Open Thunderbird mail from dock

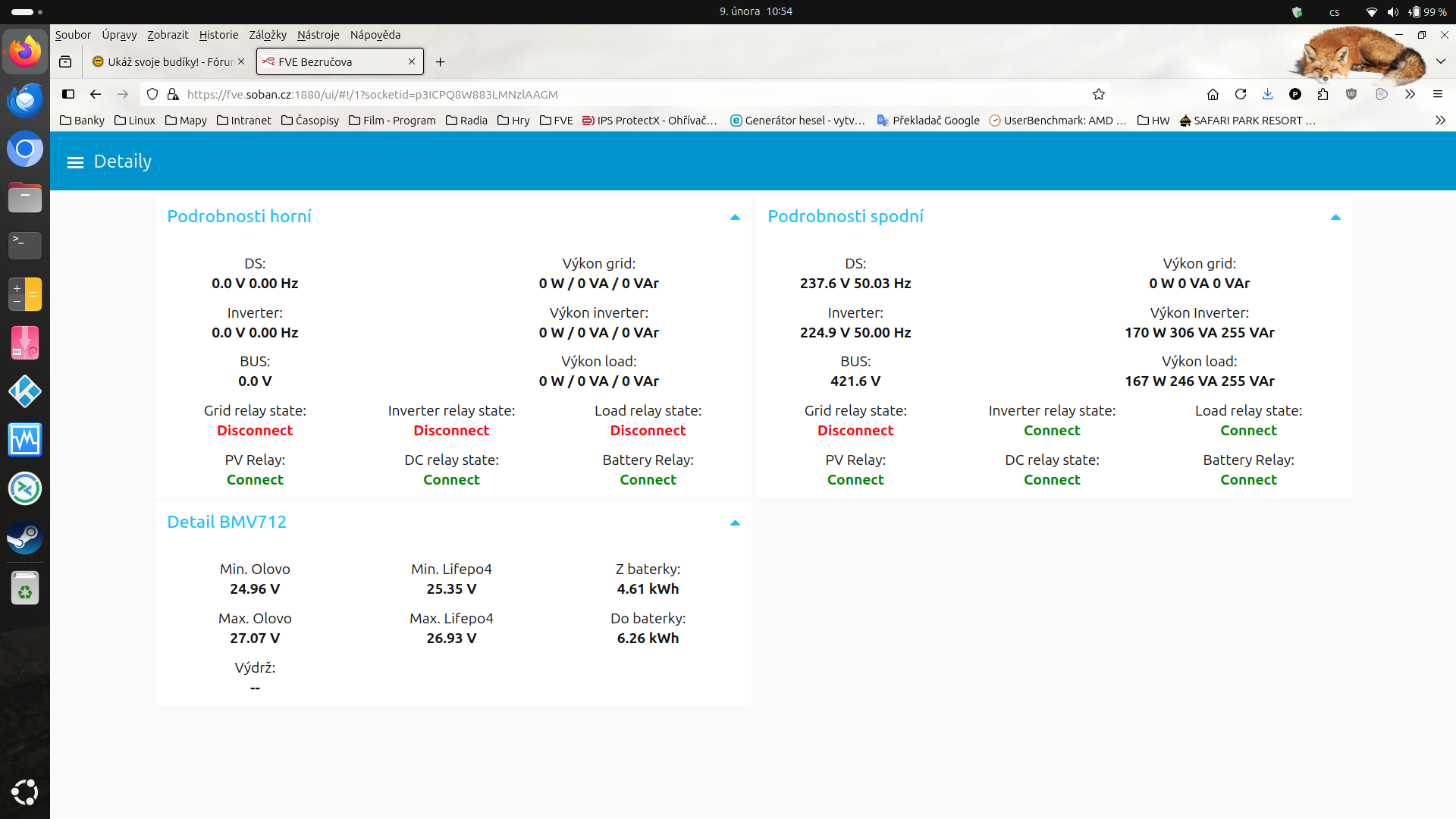pyautogui.click(x=25, y=100)
